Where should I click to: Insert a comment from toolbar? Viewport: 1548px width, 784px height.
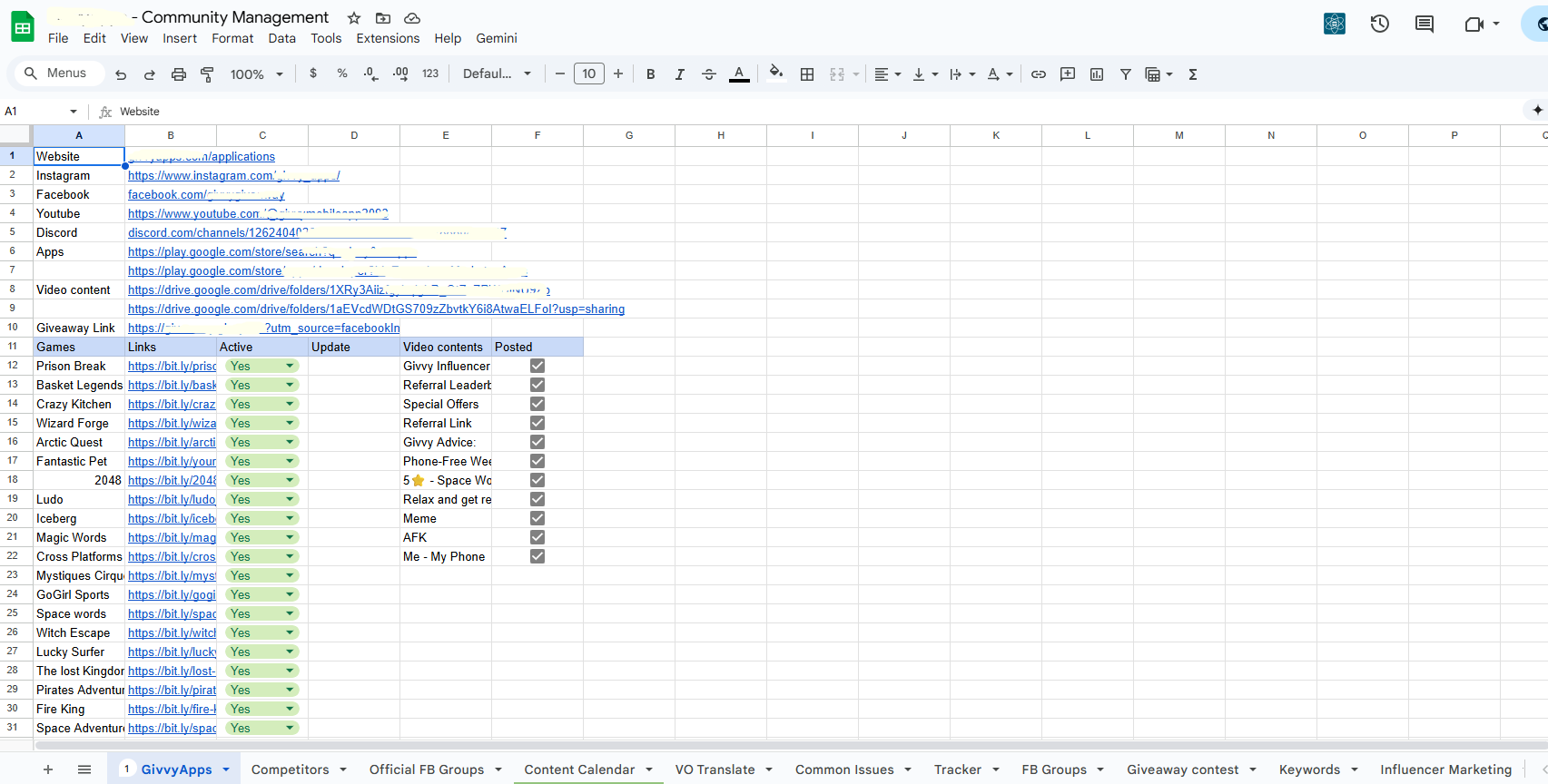1068,74
